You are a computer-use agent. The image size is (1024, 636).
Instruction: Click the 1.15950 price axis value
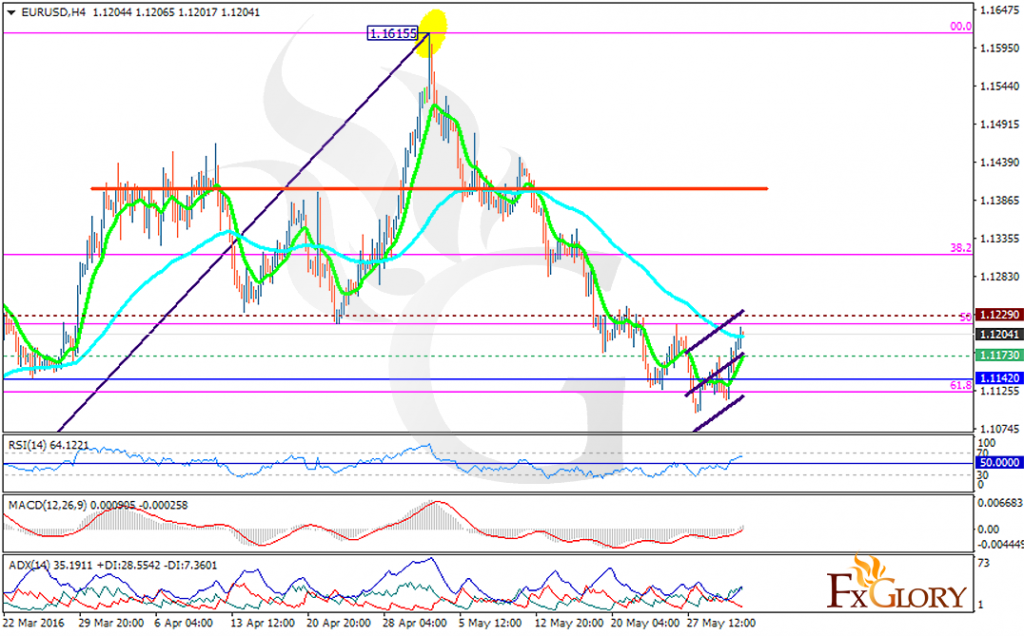tap(1000, 48)
